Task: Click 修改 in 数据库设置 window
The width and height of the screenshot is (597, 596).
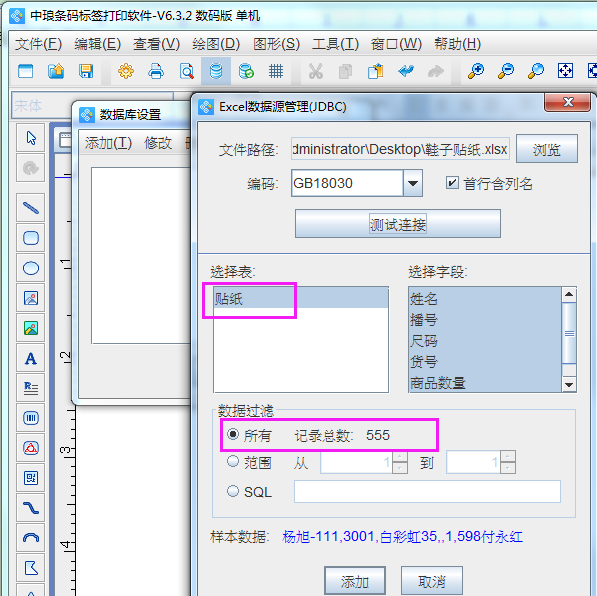Action: tap(158, 143)
